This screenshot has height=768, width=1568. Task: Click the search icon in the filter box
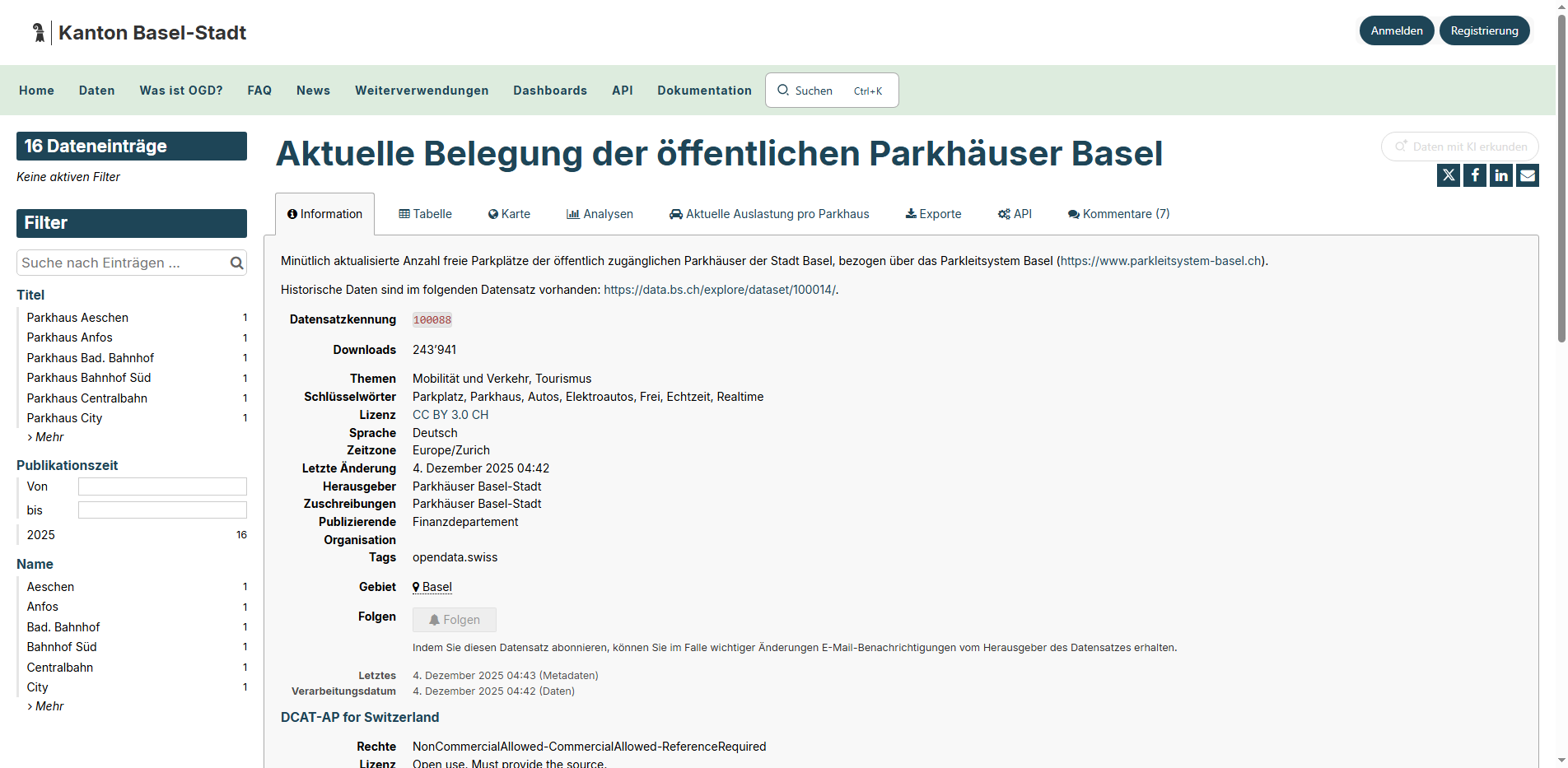[x=236, y=262]
